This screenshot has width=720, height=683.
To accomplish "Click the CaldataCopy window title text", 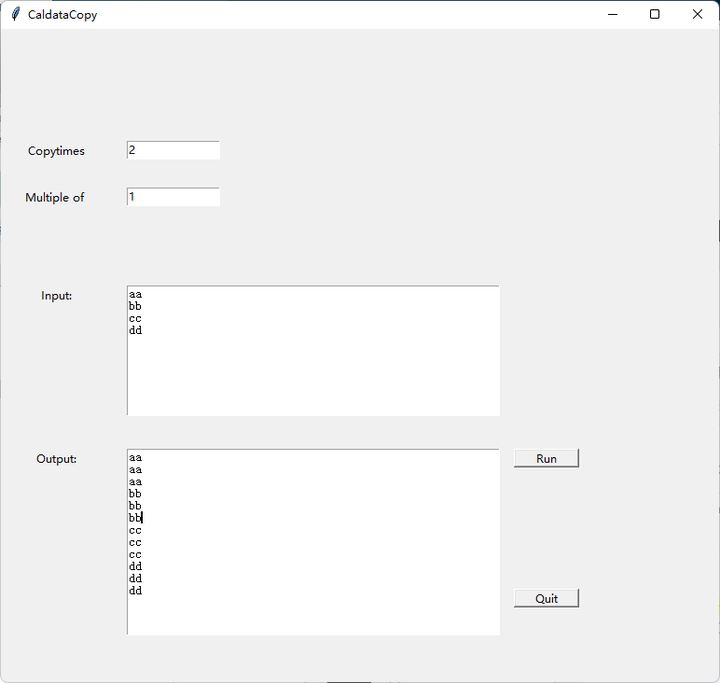I will tap(62, 15).
